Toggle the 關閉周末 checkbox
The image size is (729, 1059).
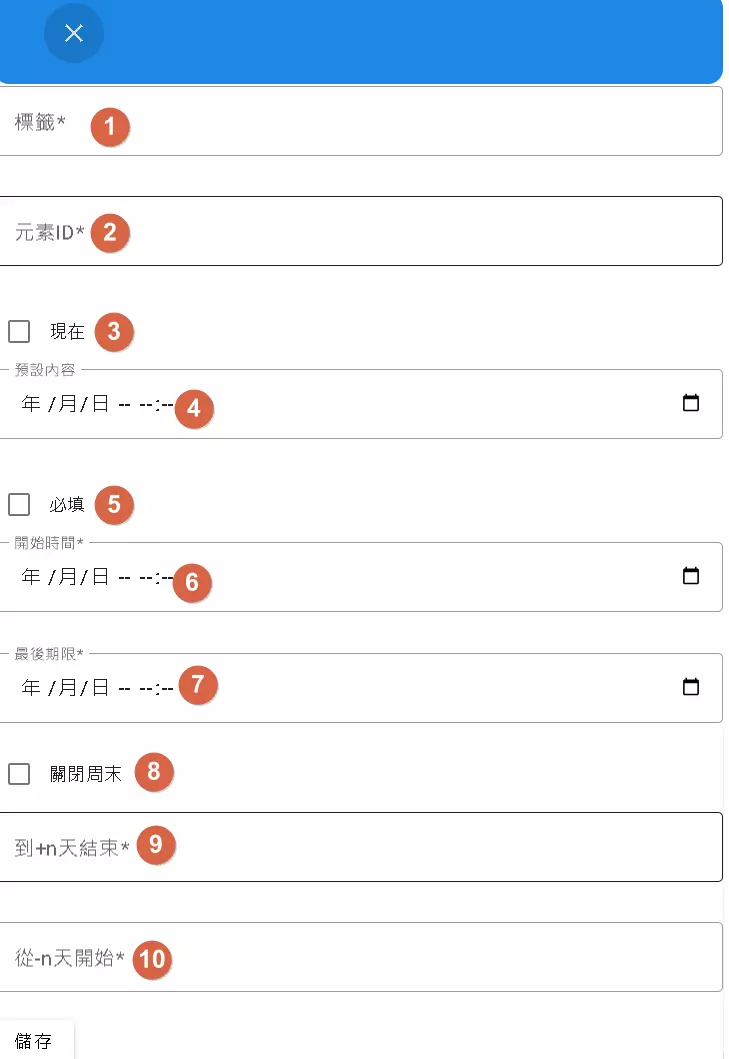(x=18, y=771)
